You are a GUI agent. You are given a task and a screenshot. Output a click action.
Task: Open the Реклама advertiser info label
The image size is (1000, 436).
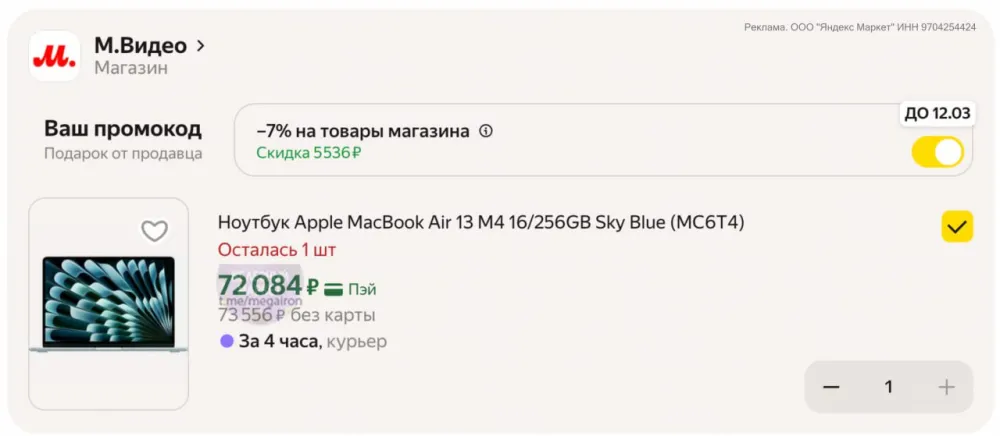pyautogui.click(x=860, y=27)
